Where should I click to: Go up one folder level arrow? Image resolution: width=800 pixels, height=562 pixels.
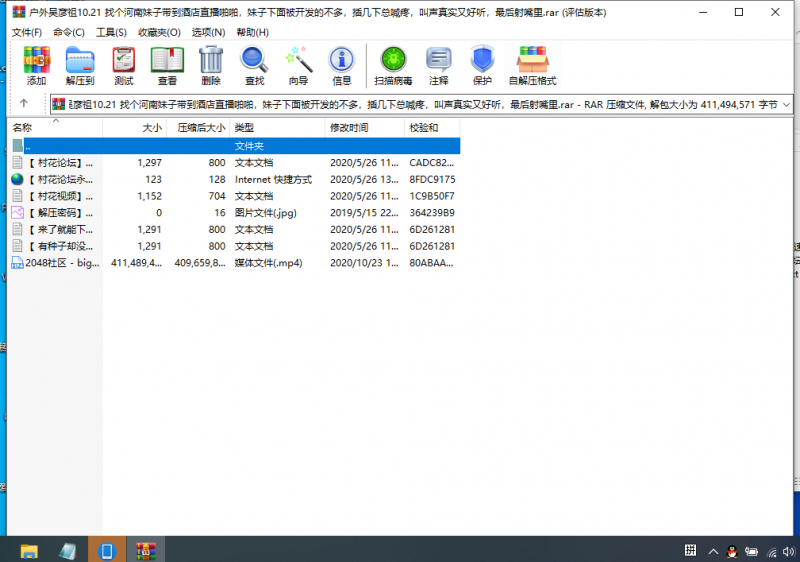pyautogui.click(x=24, y=104)
